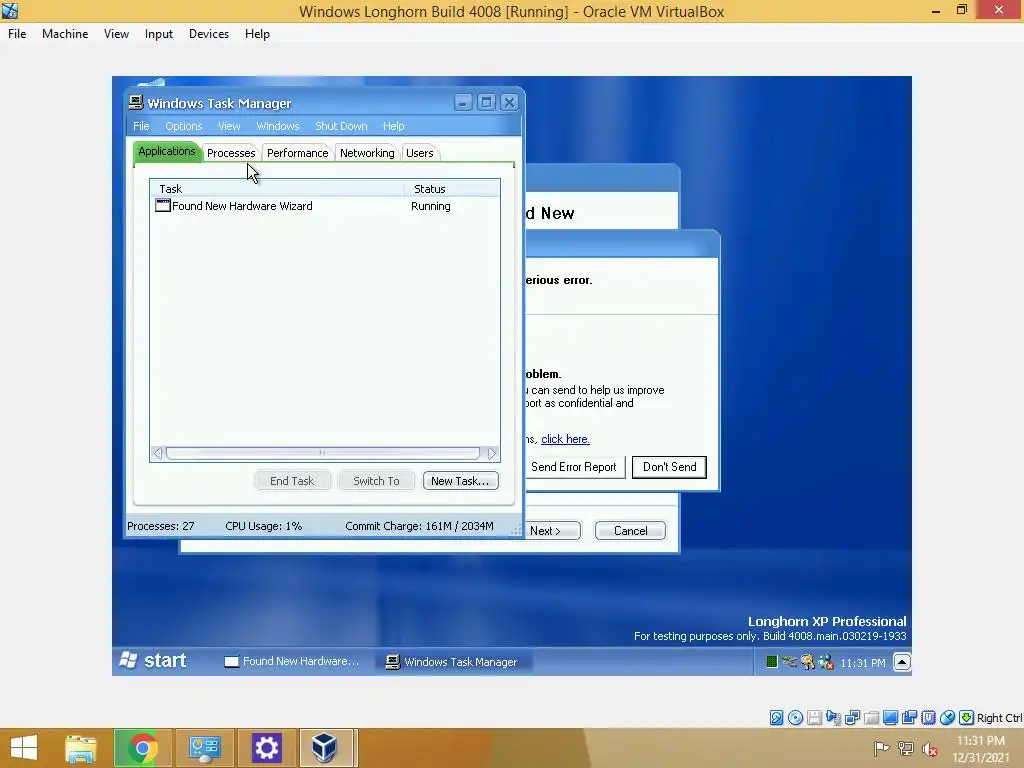Switch to the Networking tab

pos(367,153)
